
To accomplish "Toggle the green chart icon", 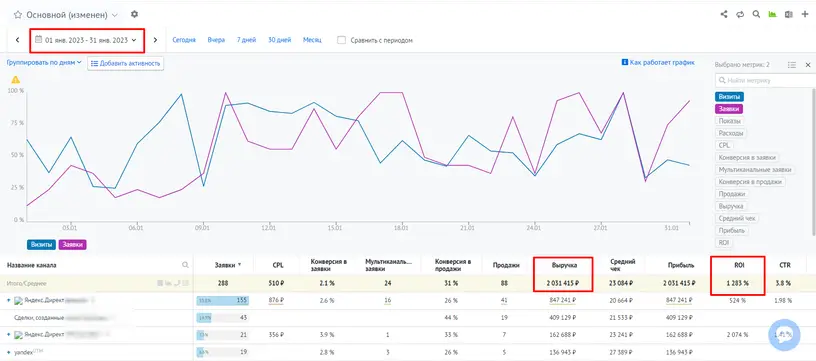I will 772,15.
